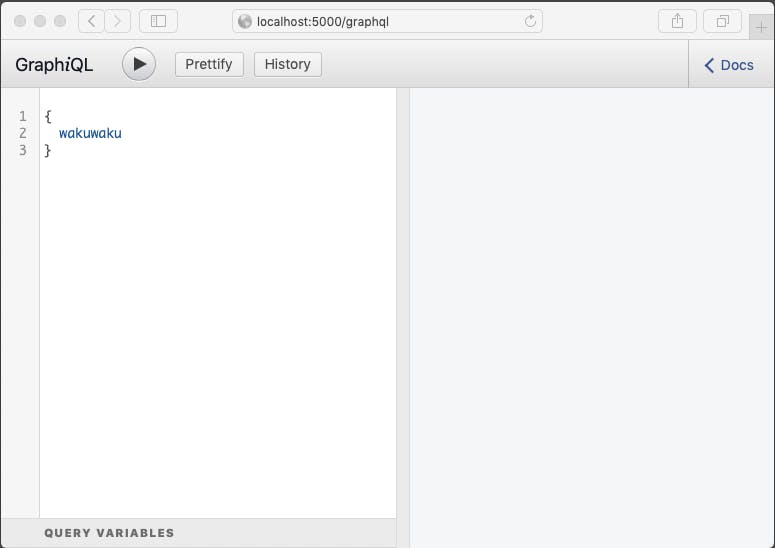Image resolution: width=775 pixels, height=548 pixels.
Task: Click the Prettify button
Action: [209, 64]
